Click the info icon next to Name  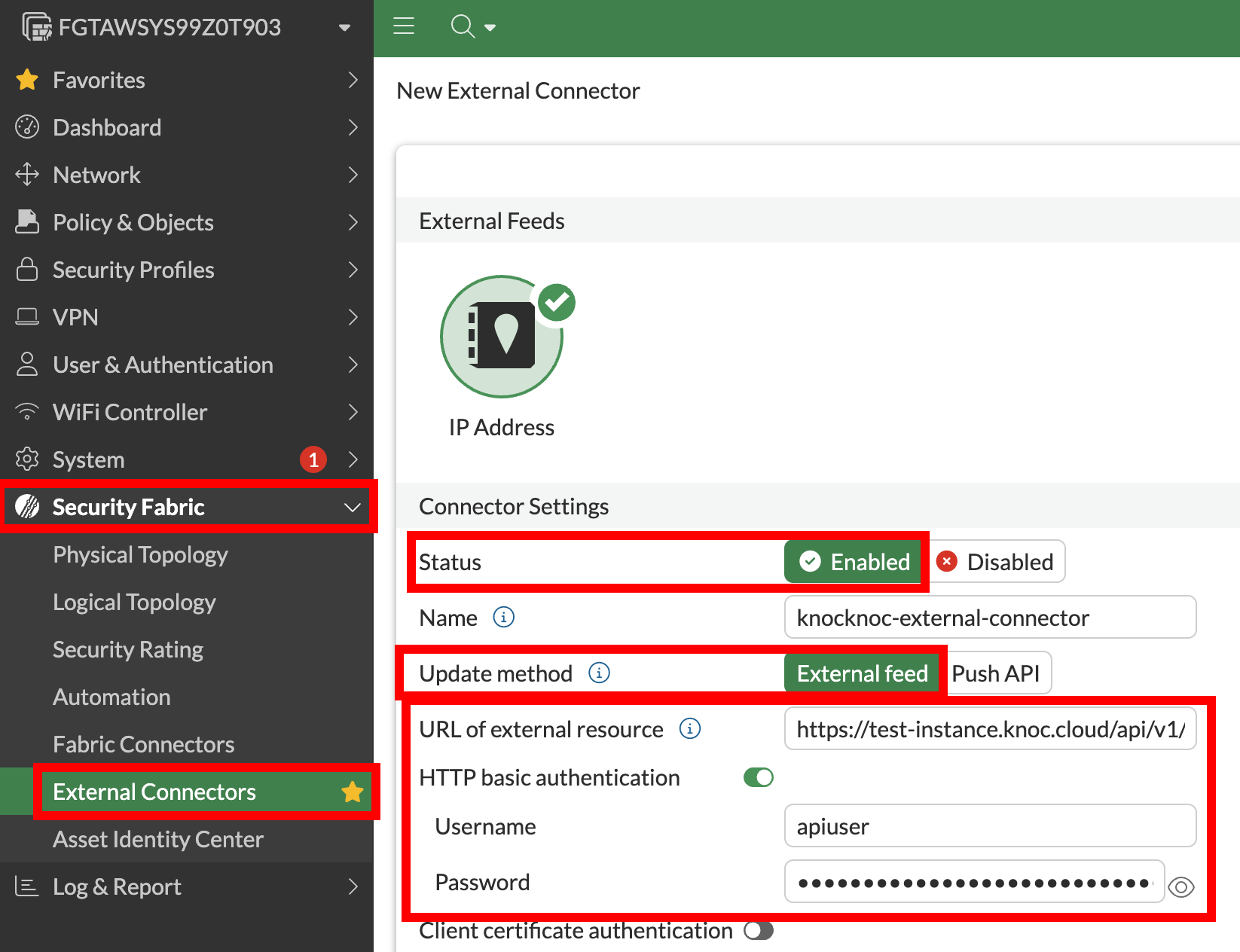(x=503, y=618)
